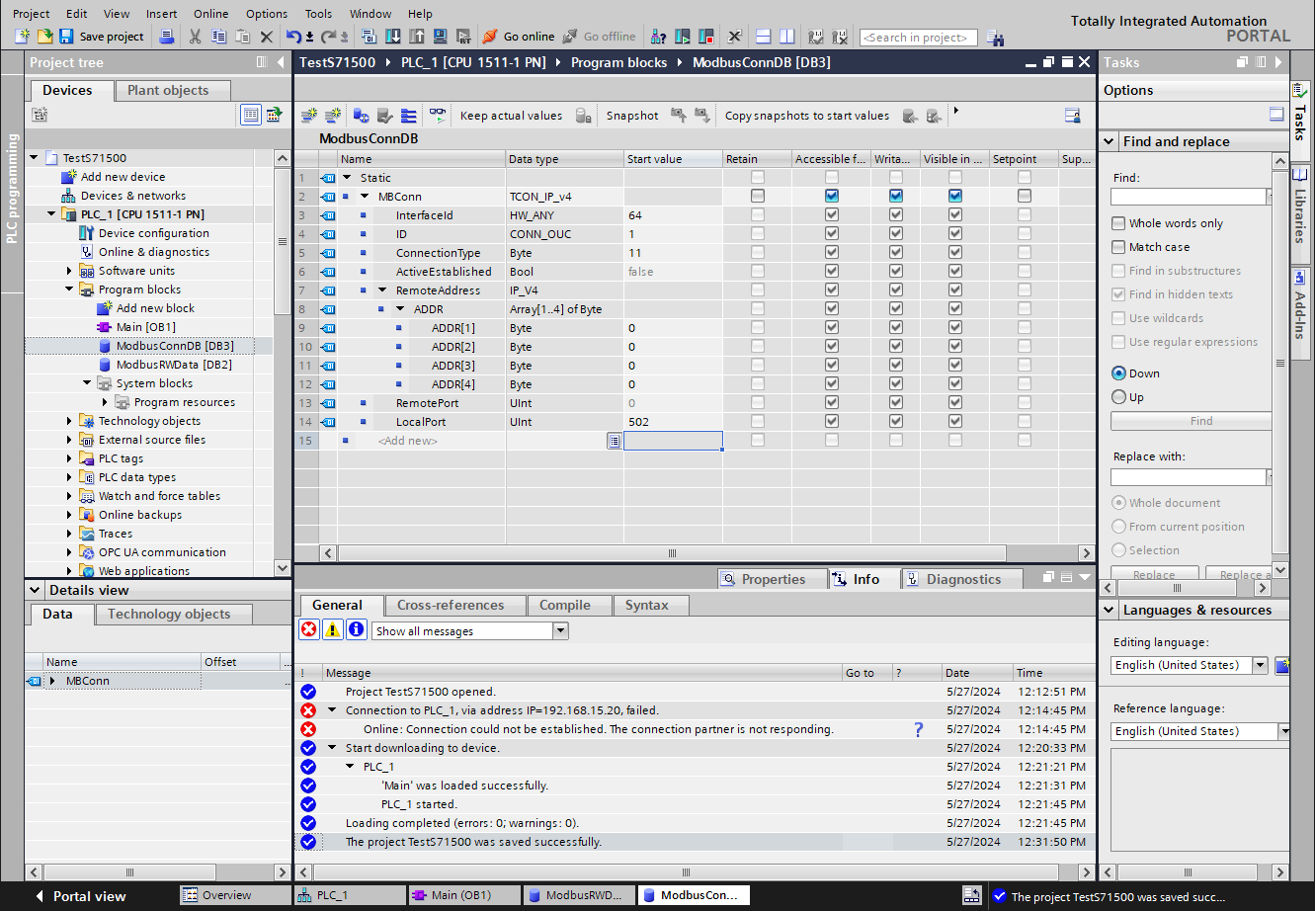Toggle Writable checkbox for MBConn row

tap(896, 197)
